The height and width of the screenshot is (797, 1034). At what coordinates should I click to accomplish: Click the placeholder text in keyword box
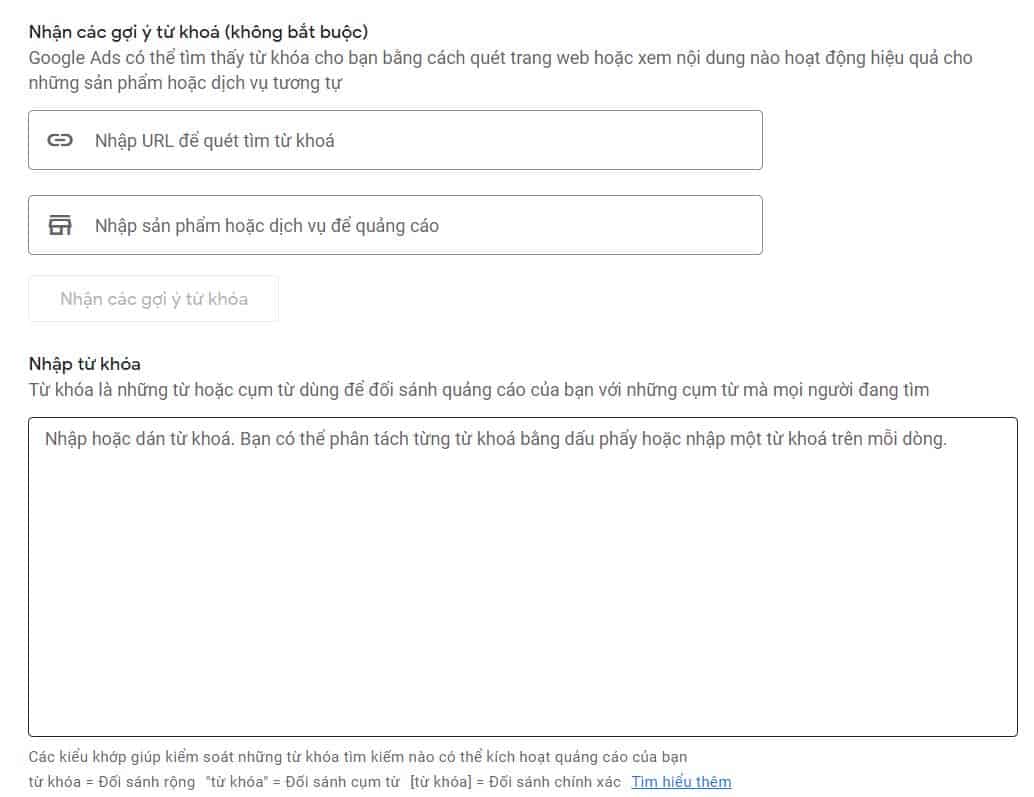click(495, 438)
